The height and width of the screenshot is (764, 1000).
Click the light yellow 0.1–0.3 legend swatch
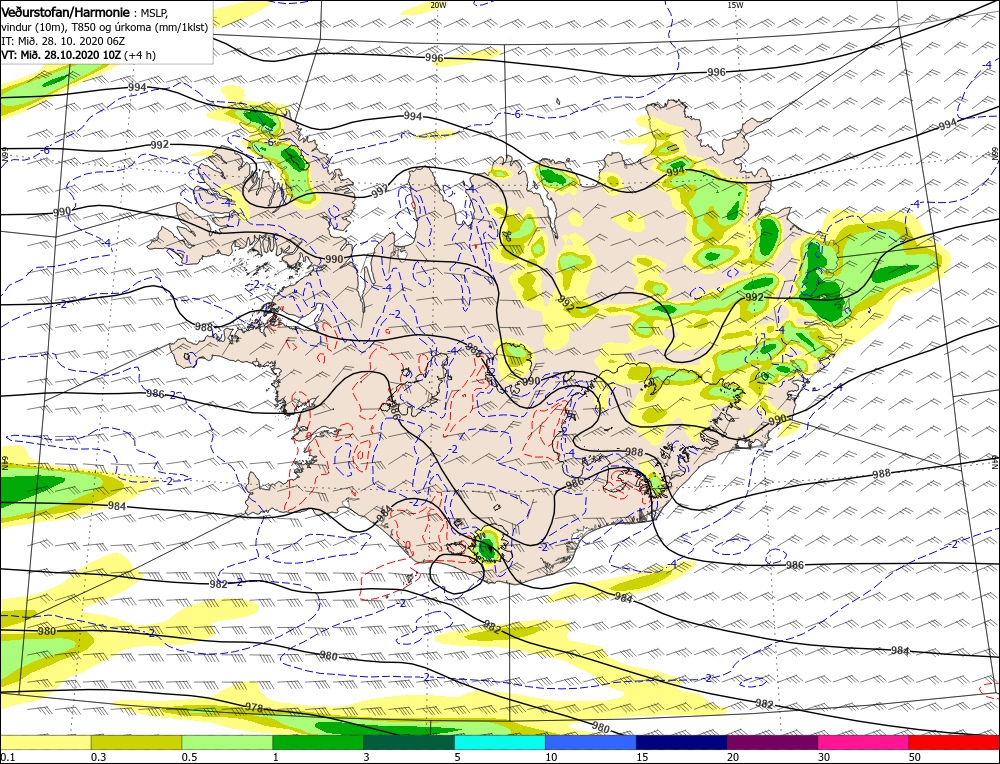point(45,742)
